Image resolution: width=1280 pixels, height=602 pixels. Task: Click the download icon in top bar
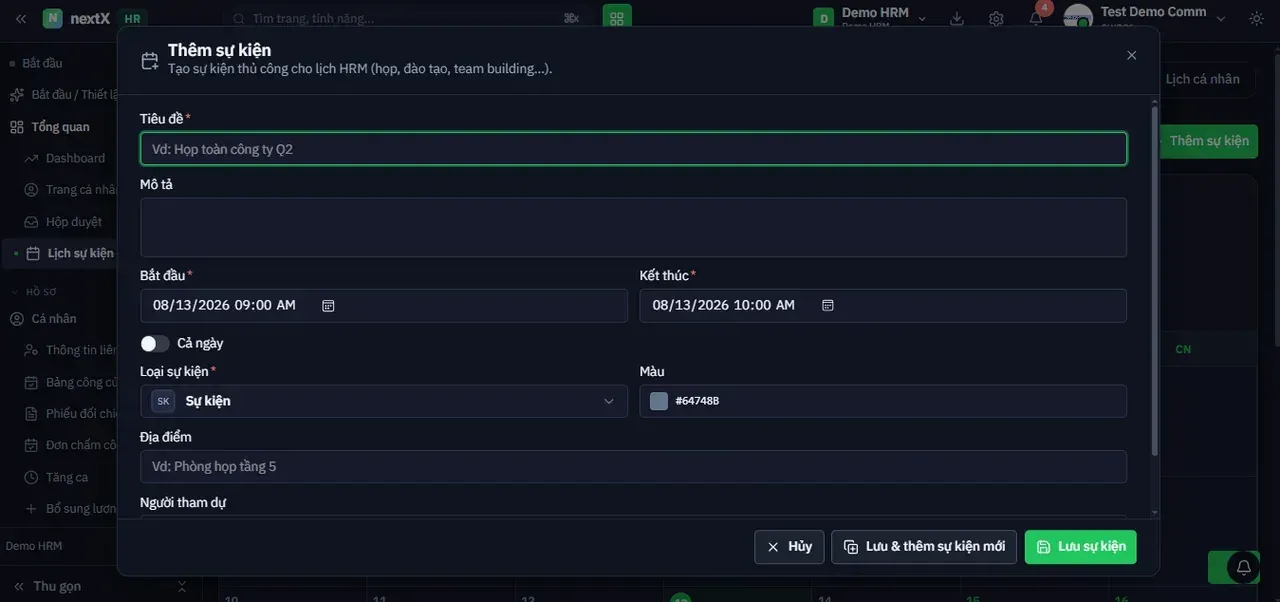tap(957, 18)
